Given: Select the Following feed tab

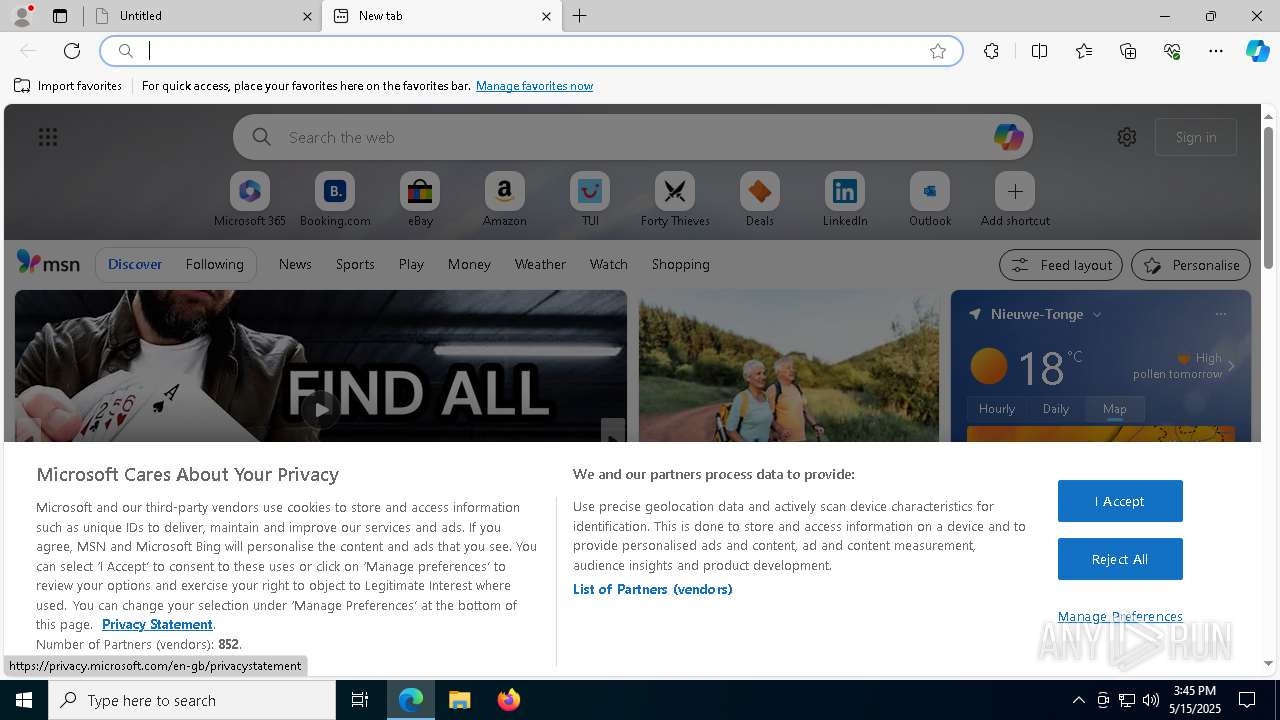Looking at the screenshot, I should (214, 264).
